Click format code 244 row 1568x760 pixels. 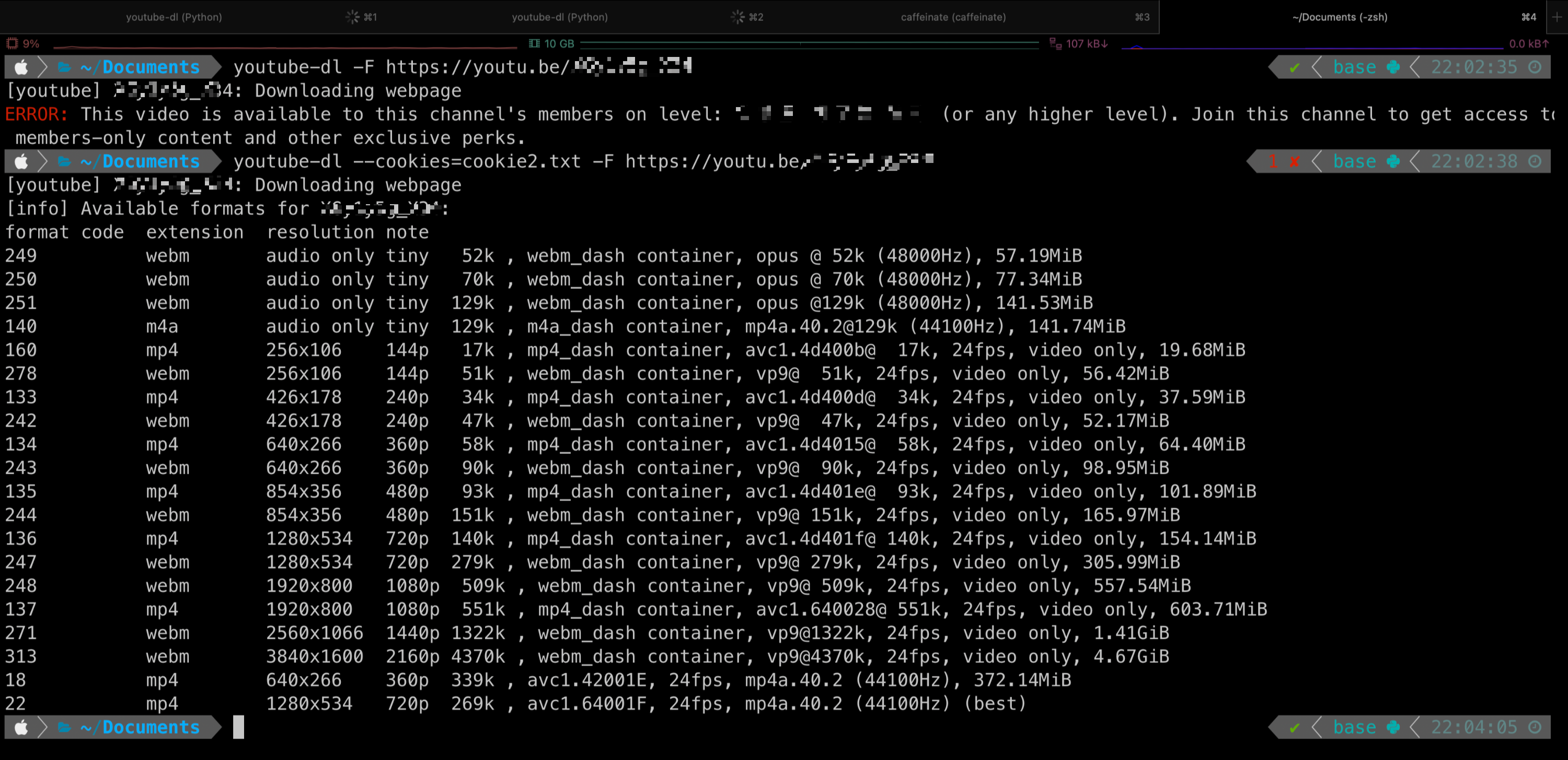(x=593, y=516)
